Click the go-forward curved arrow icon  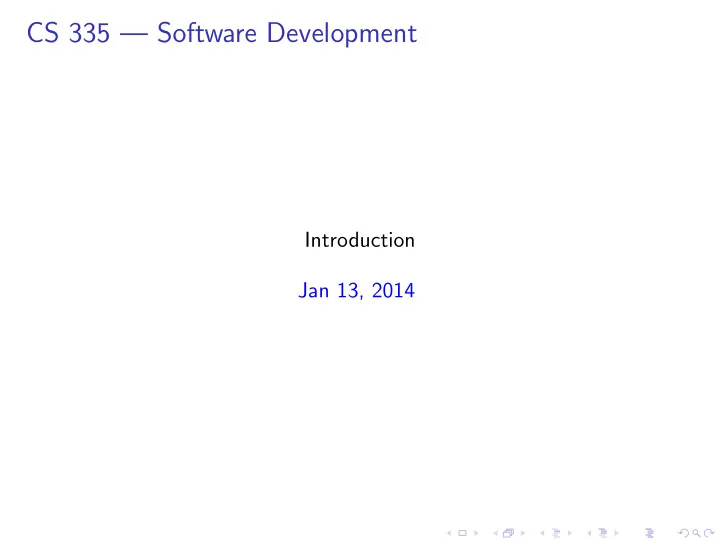(709, 533)
